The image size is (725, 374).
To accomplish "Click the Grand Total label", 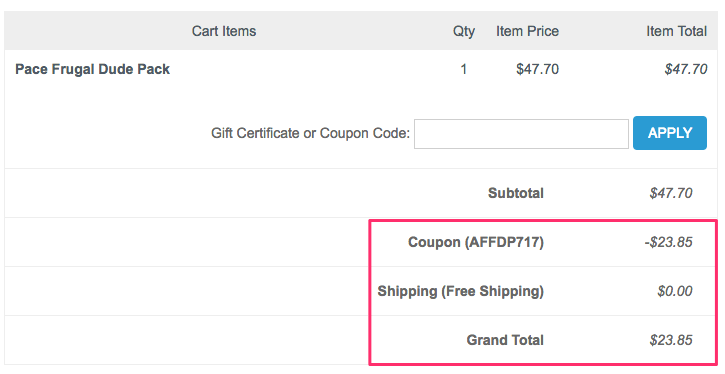I will point(505,340).
